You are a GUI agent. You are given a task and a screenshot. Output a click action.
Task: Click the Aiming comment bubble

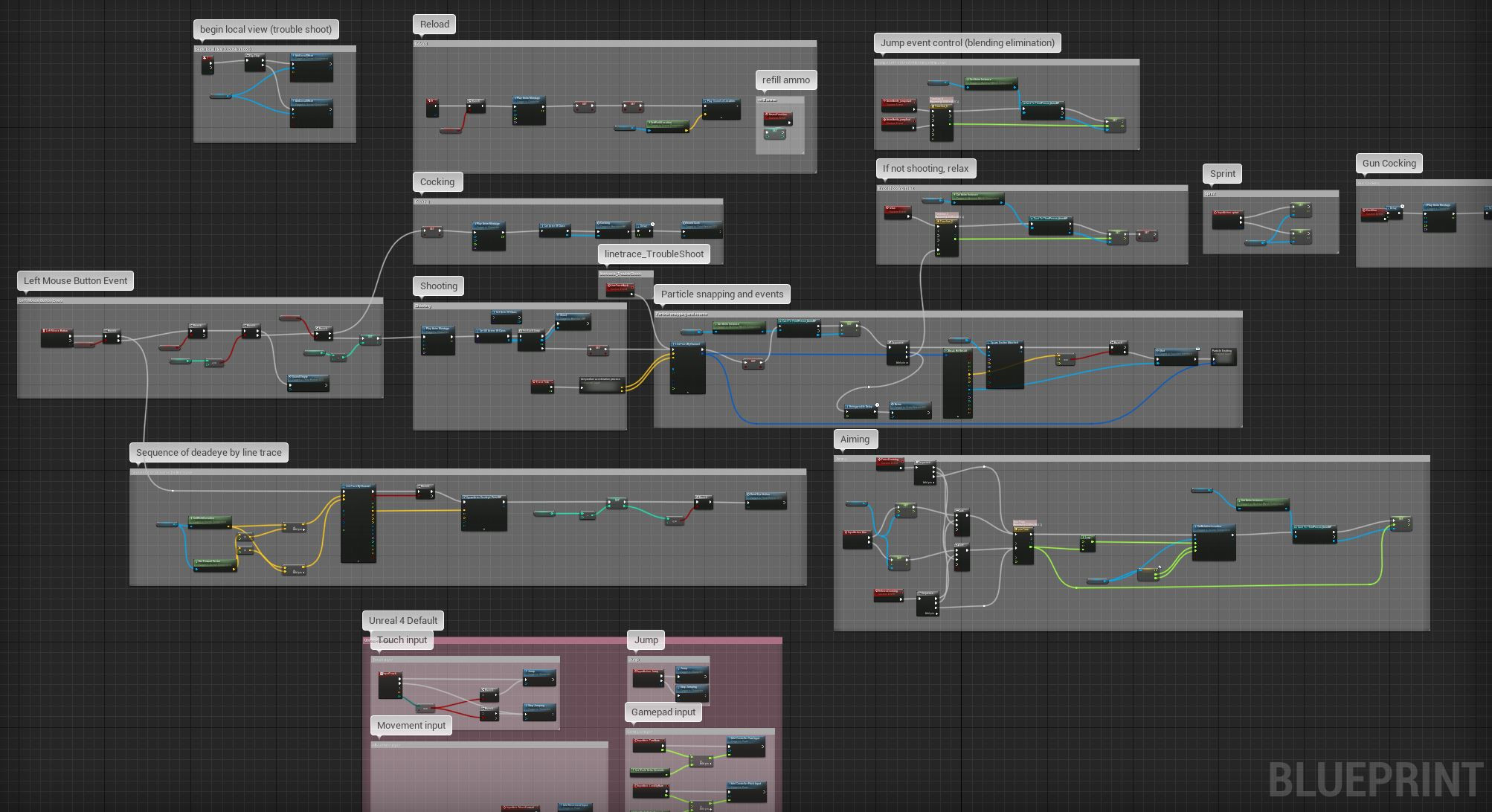[855, 439]
